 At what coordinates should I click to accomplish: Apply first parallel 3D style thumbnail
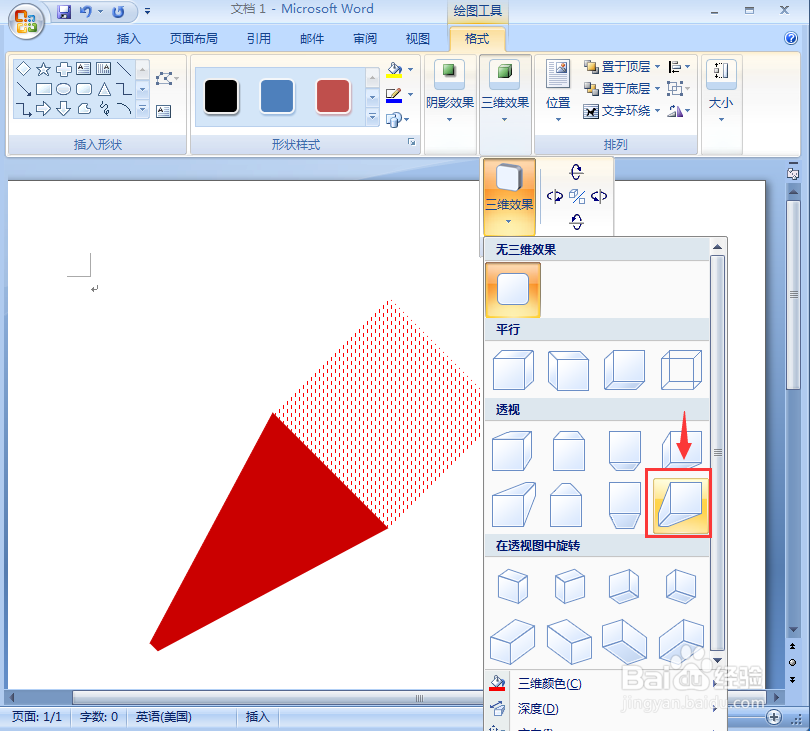pyautogui.click(x=512, y=370)
